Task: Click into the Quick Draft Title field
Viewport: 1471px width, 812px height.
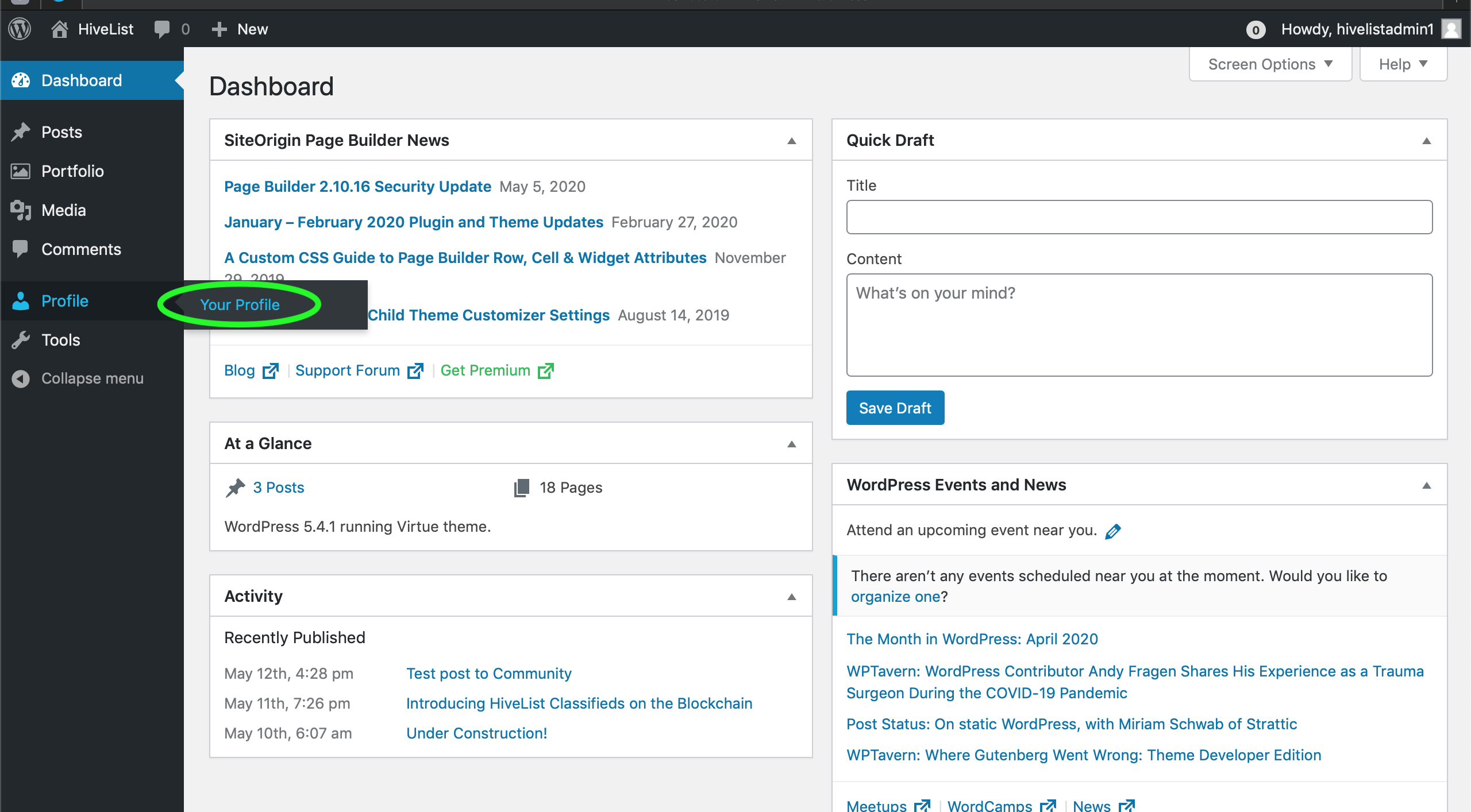Action: [x=1139, y=217]
